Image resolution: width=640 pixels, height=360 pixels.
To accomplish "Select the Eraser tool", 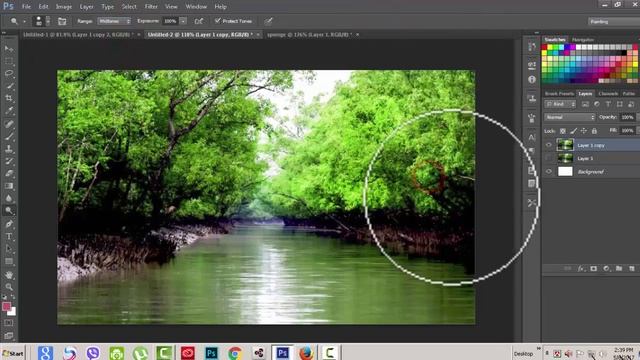I will pos(9,173).
